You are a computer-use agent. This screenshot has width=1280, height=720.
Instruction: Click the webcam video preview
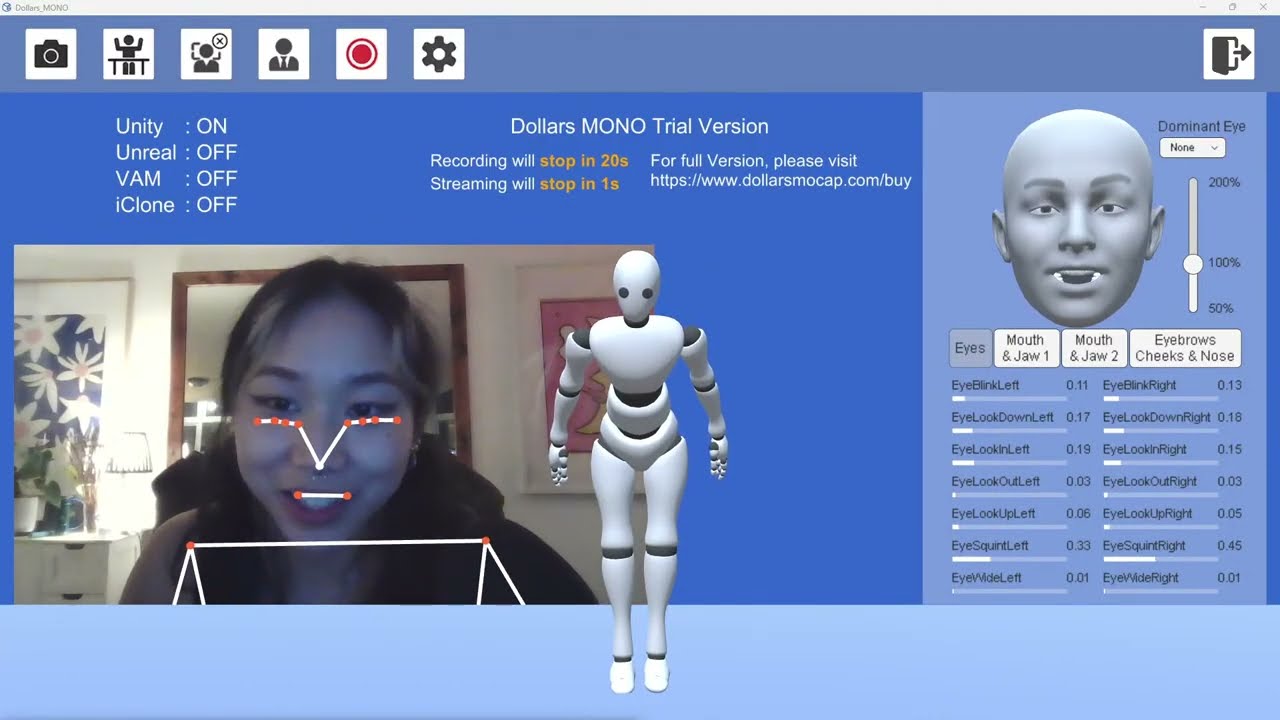coord(334,425)
